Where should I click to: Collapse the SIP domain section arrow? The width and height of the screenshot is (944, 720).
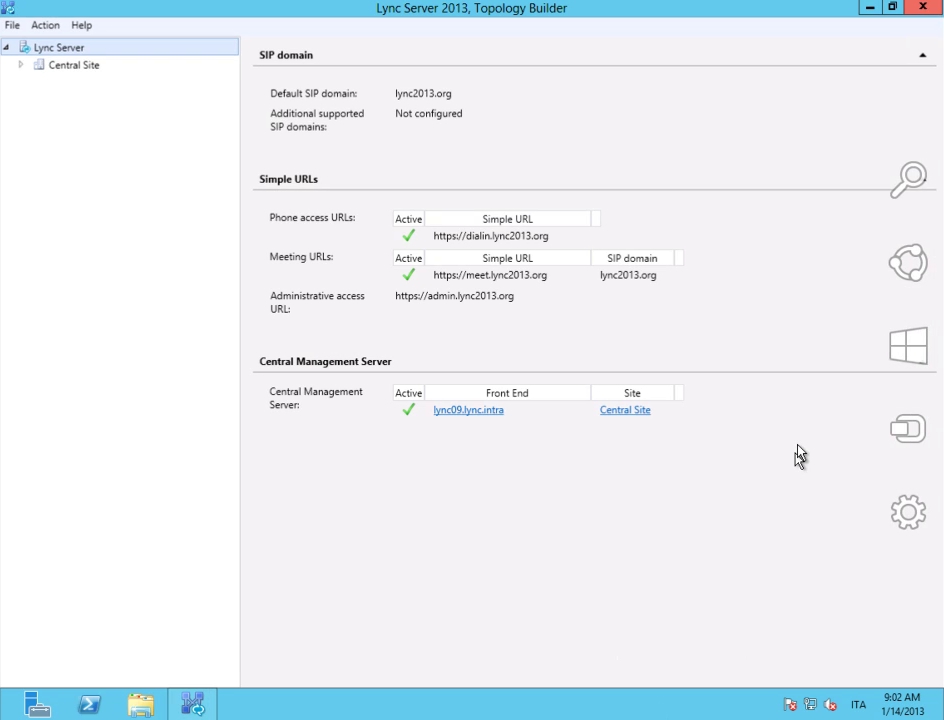tap(922, 55)
